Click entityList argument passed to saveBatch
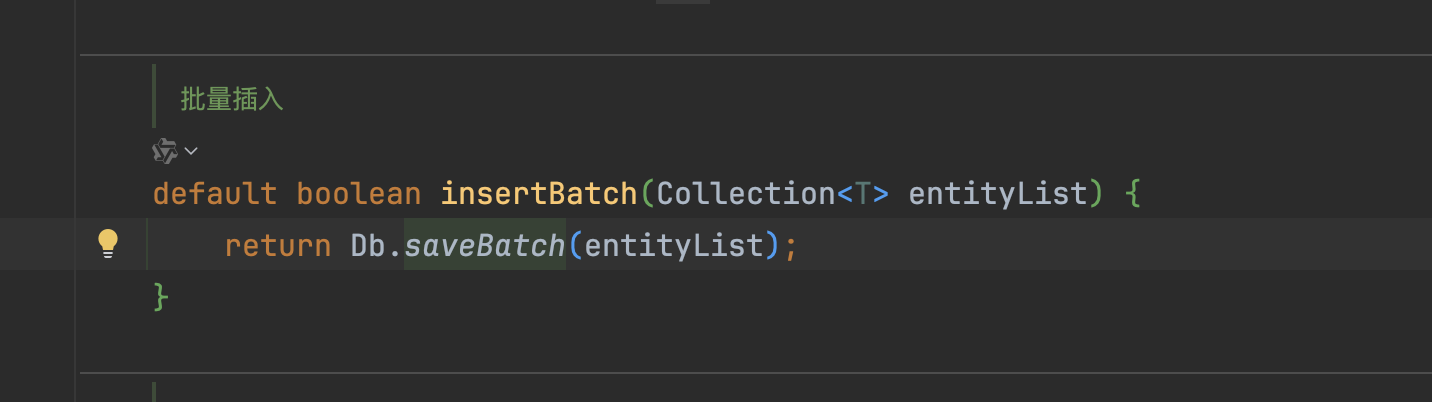This screenshot has width=1432, height=402. (x=674, y=245)
